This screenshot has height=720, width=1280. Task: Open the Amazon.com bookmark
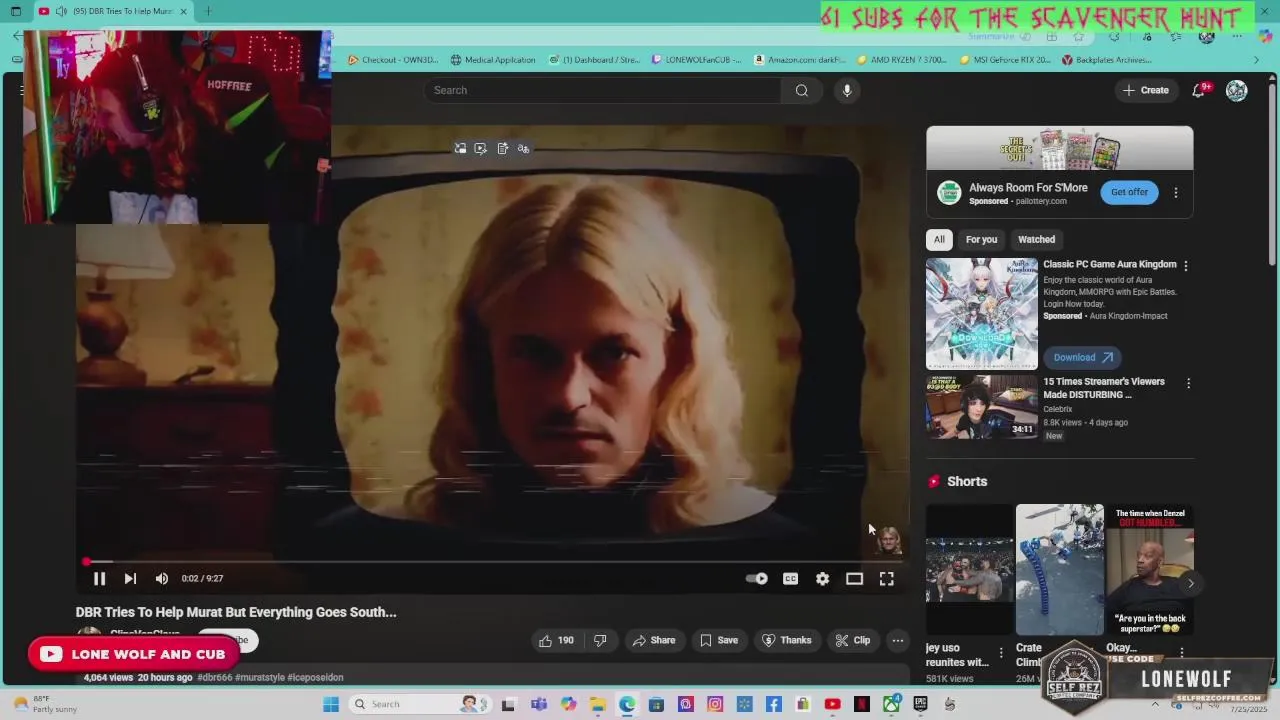pos(800,60)
